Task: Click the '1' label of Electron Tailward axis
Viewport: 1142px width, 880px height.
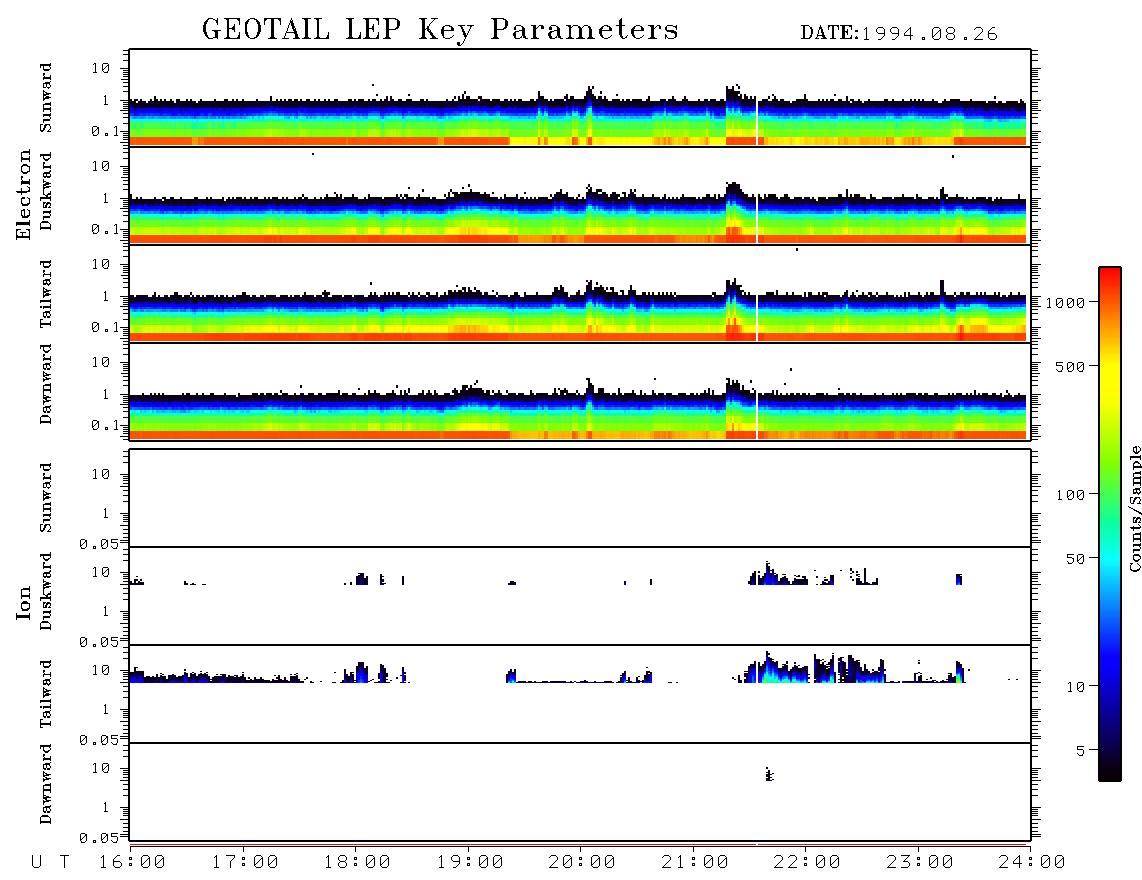Action: [x=106, y=296]
